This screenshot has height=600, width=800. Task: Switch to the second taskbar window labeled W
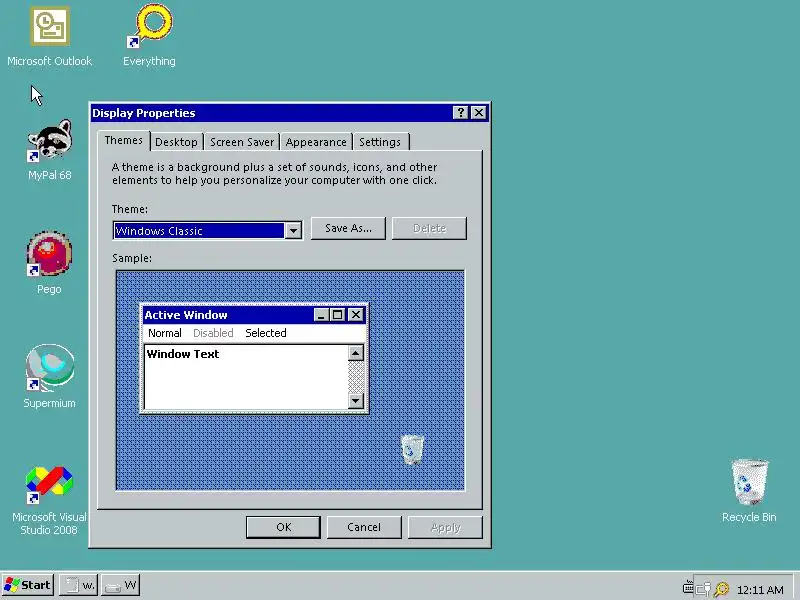(120, 585)
